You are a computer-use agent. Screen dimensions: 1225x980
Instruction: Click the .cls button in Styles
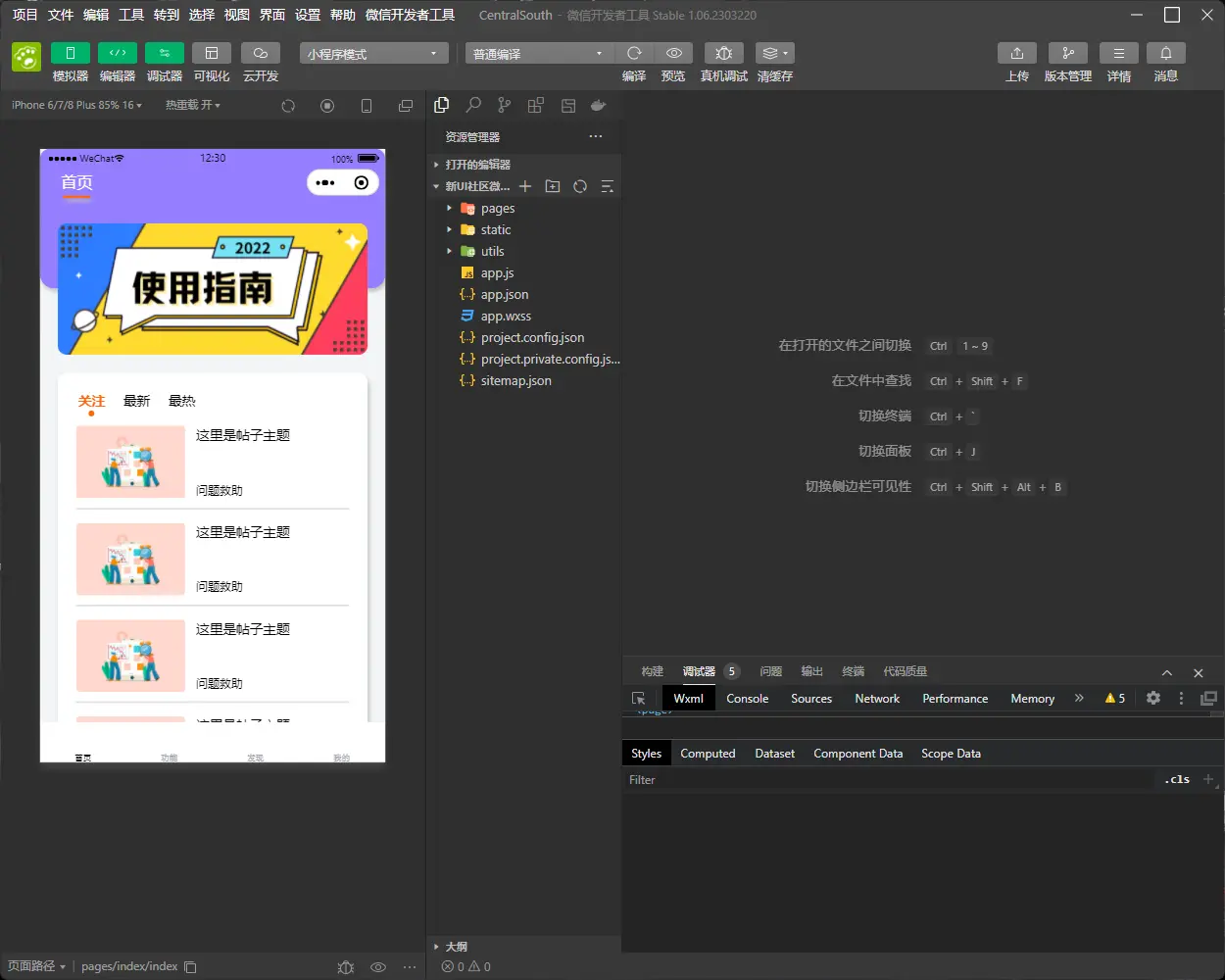[x=1177, y=780]
